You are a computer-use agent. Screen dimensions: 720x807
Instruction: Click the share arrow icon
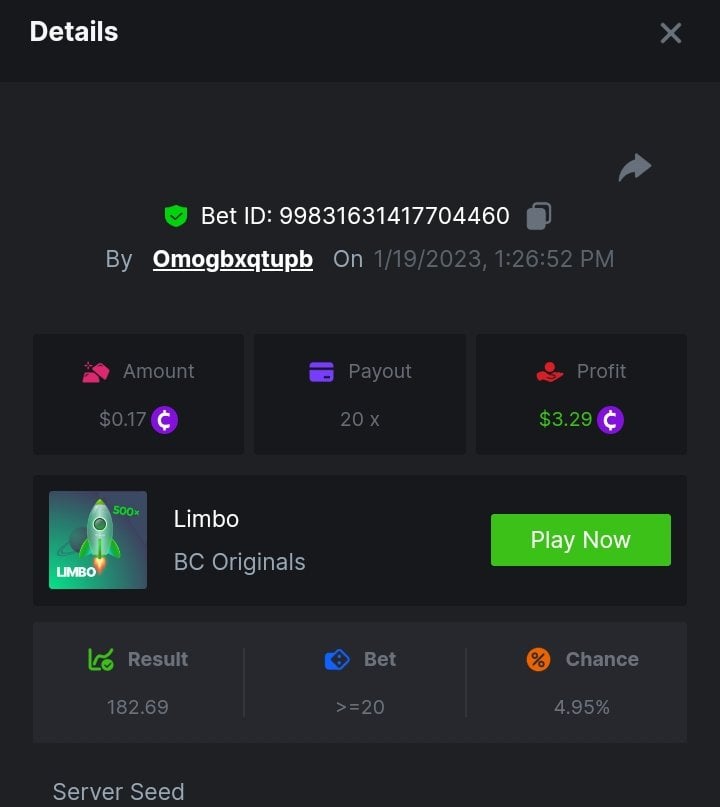tap(635, 167)
